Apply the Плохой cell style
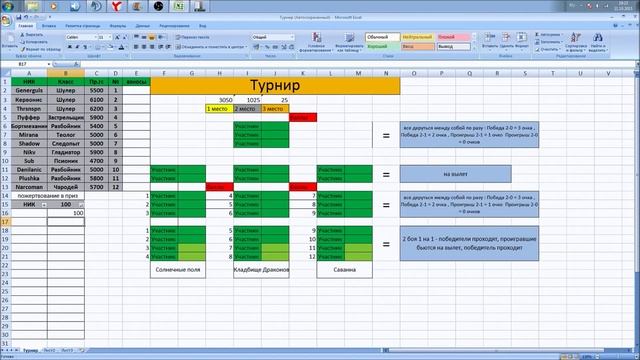 click(x=453, y=37)
